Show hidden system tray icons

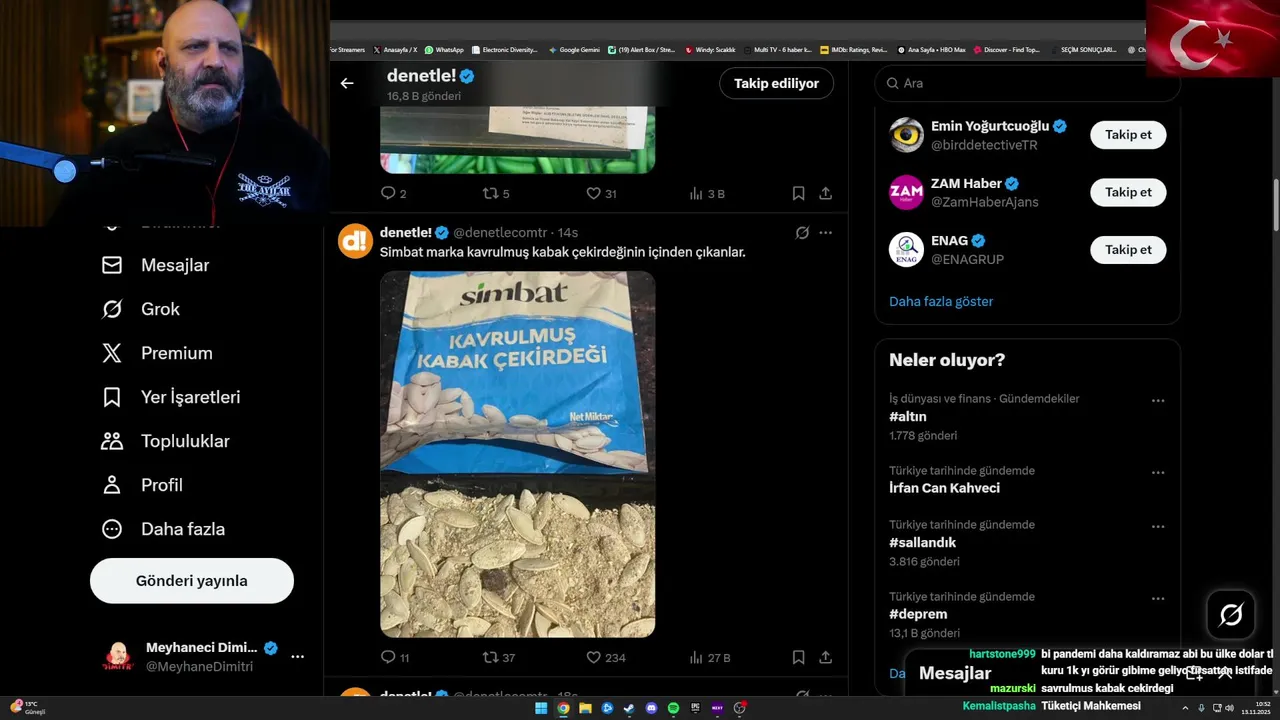click(x=1185, y=708)
